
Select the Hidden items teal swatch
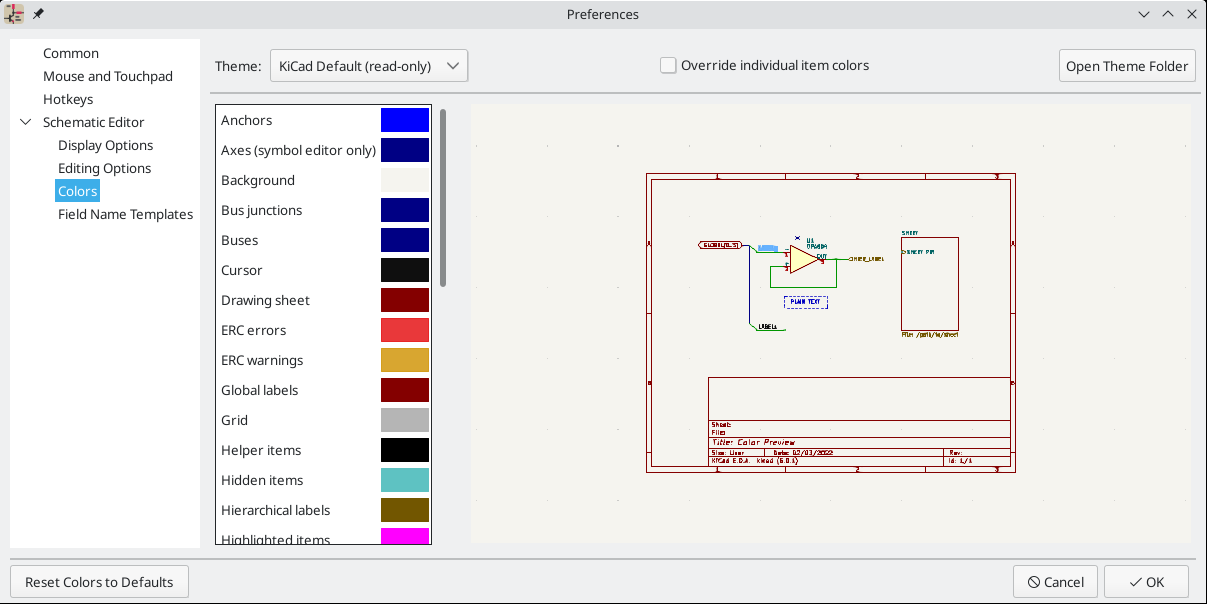click(405, 480)
